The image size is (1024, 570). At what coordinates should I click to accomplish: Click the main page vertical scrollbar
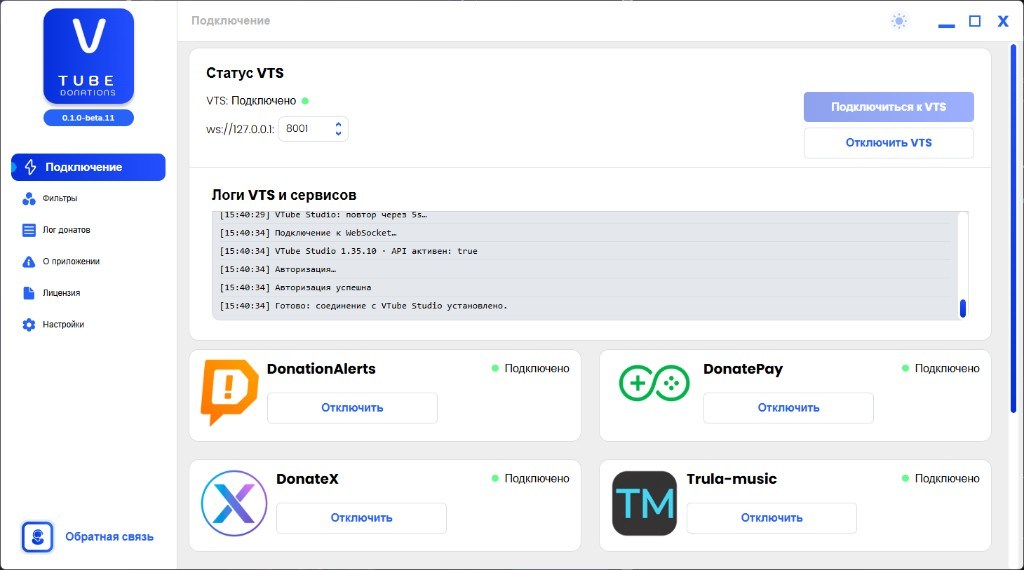(1013, 229)
